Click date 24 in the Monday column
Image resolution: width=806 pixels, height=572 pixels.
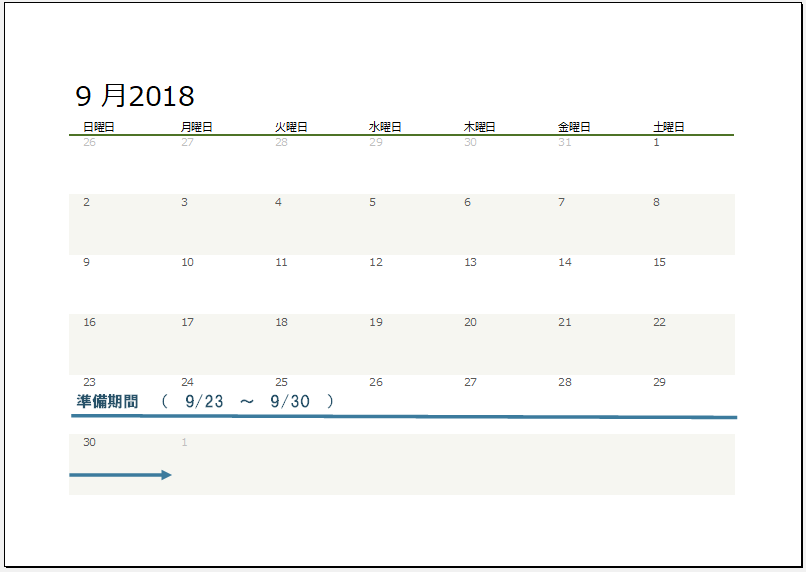tap(187, 382)
